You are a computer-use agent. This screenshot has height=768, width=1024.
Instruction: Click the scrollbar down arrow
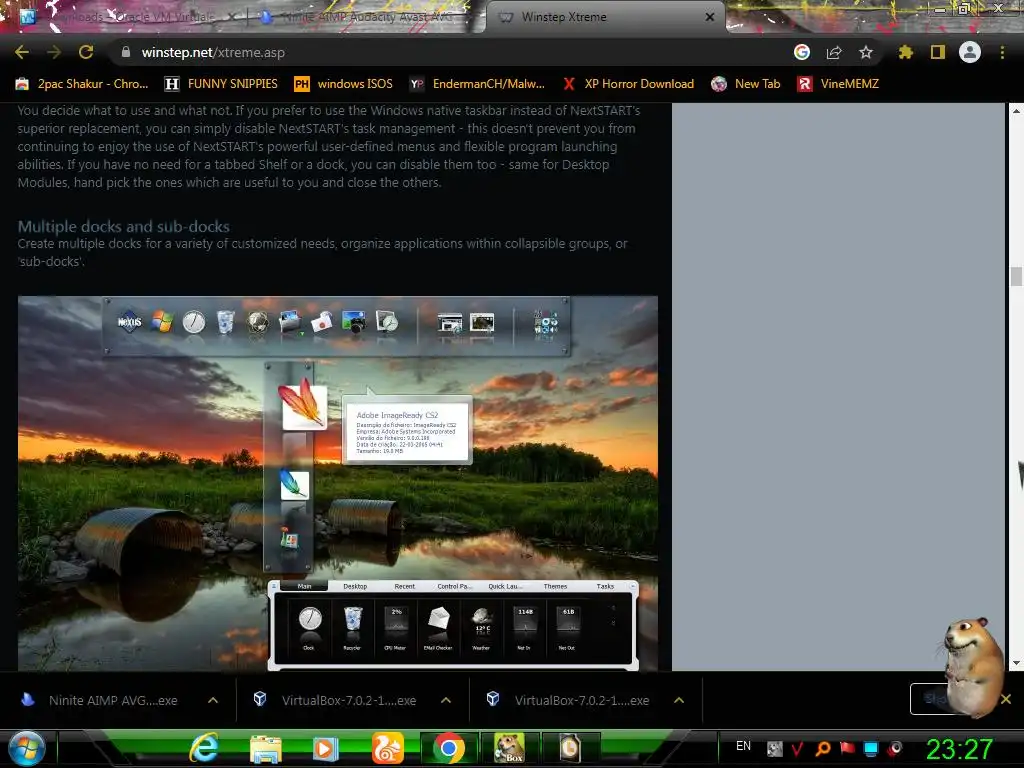click(x=1016, y=663)
